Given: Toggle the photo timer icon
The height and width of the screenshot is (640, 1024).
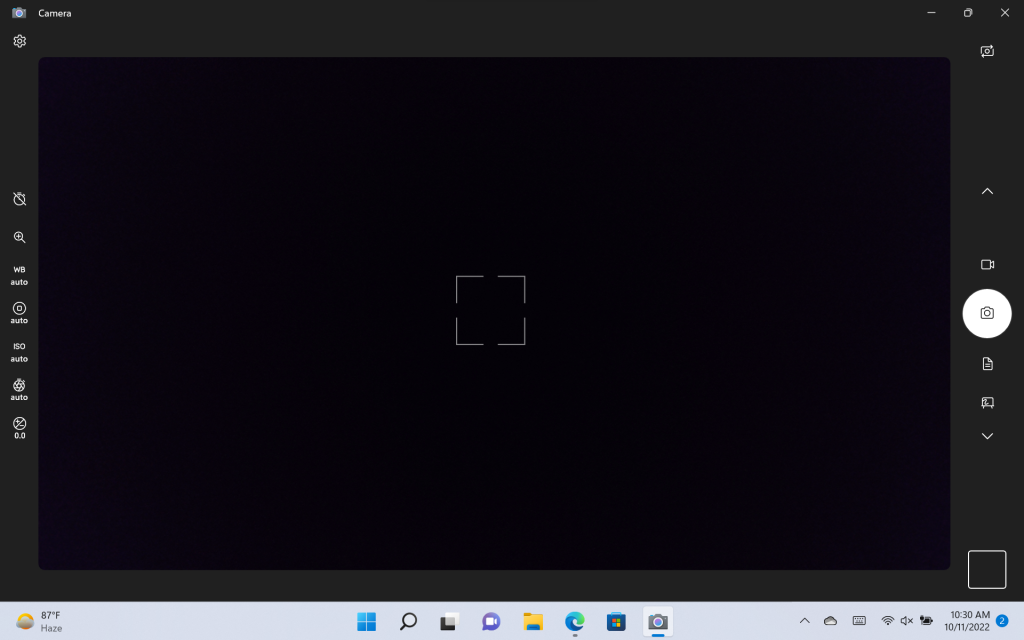Looking at the screenshot, I should coord(20,199).
